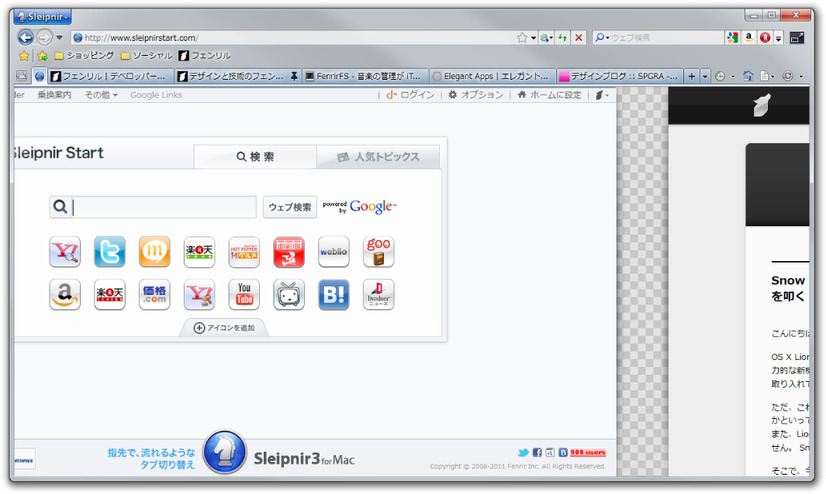Open the Niconico TV shortcut icon
Image resolution: width=826 pixels, height=494 pixels.
289,294
